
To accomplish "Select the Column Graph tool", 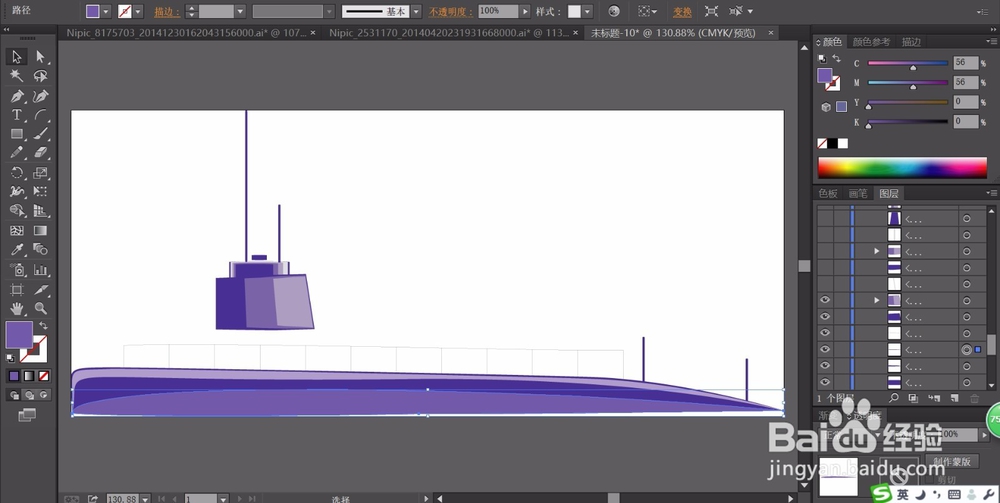I will 41,270.
